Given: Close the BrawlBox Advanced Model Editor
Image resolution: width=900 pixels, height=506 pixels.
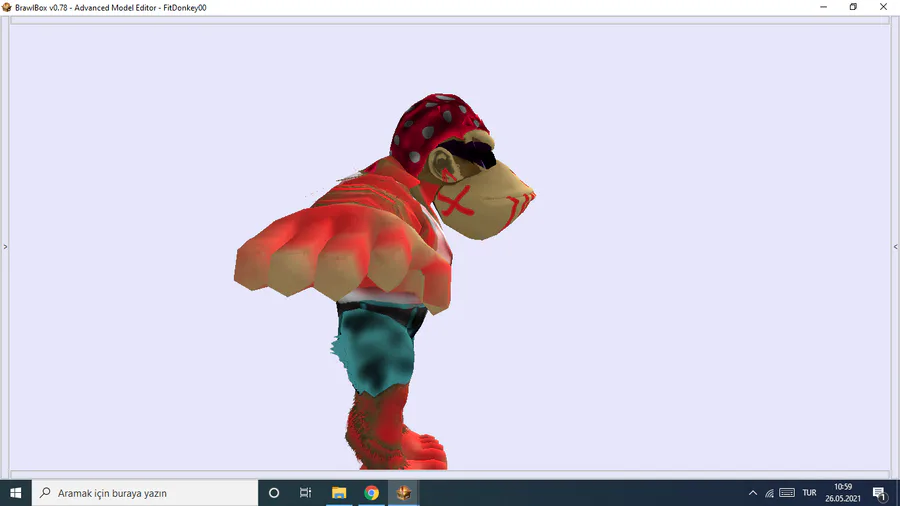Looking at the screenshot, I should (x=883, y=7).
